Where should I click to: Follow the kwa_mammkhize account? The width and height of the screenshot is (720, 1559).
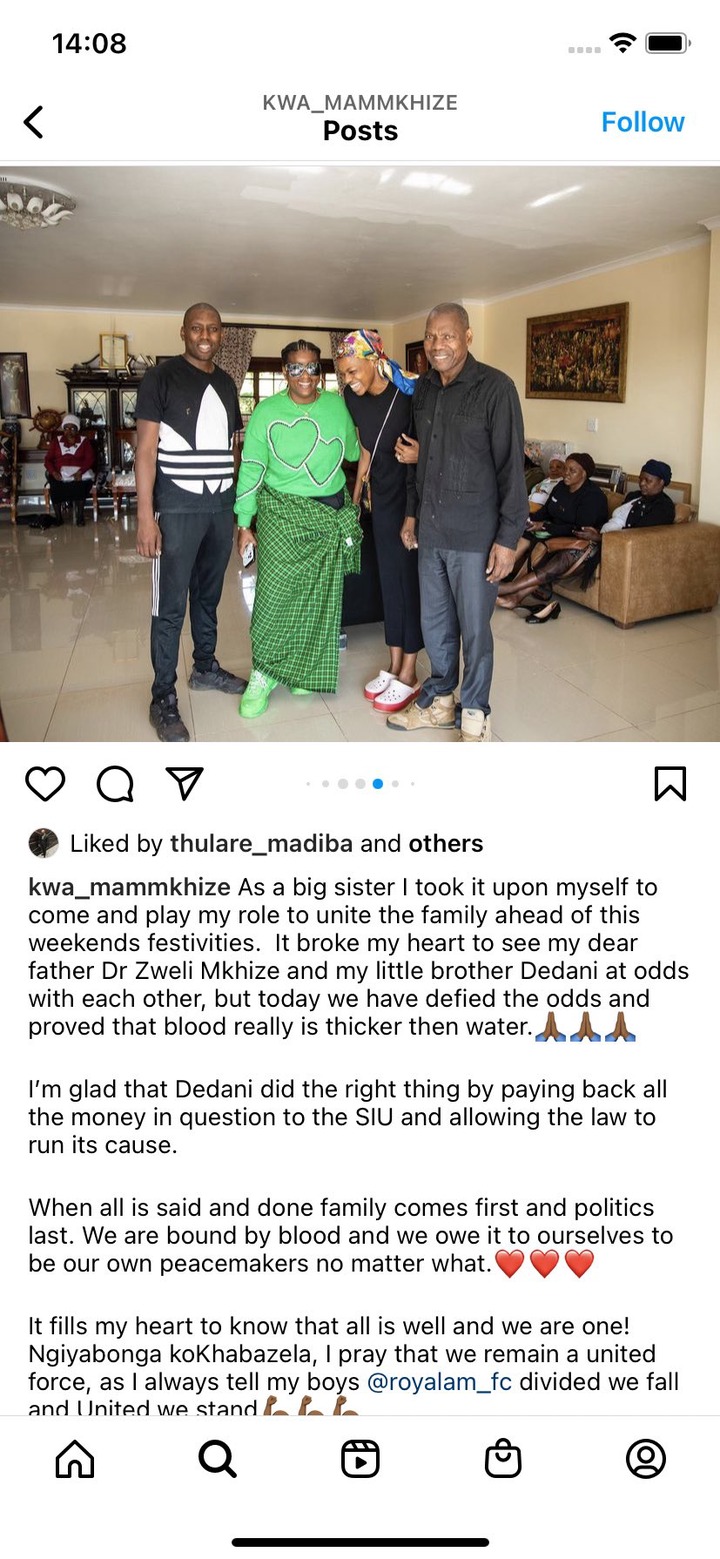(x=643, y=122)
